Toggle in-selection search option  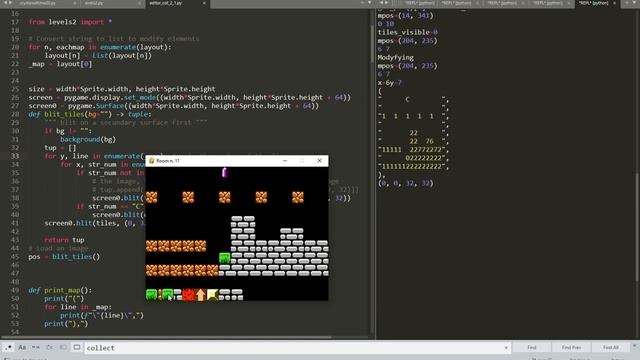click(63, 347)
